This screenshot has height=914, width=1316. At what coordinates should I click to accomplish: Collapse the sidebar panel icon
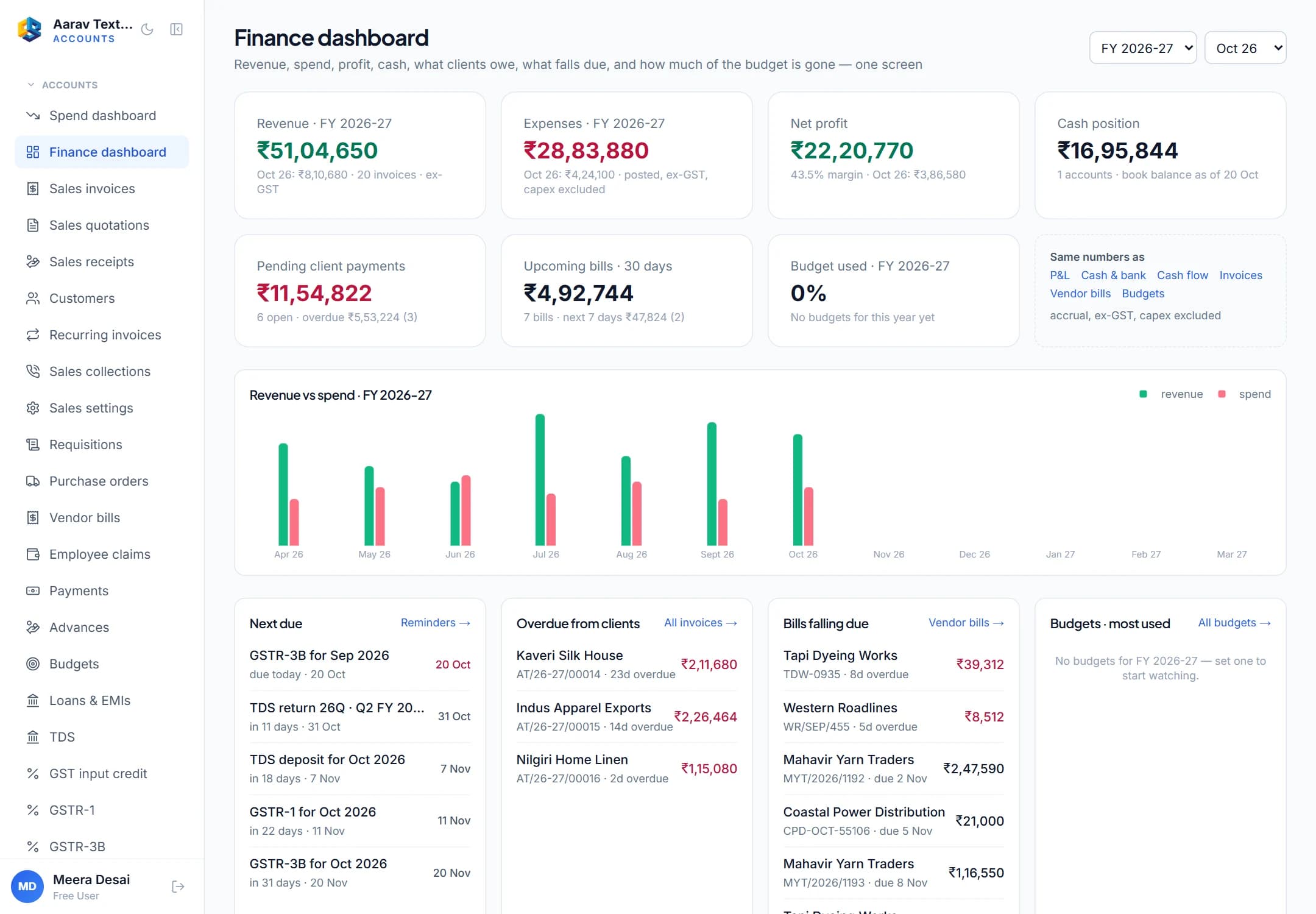point(177,29)
